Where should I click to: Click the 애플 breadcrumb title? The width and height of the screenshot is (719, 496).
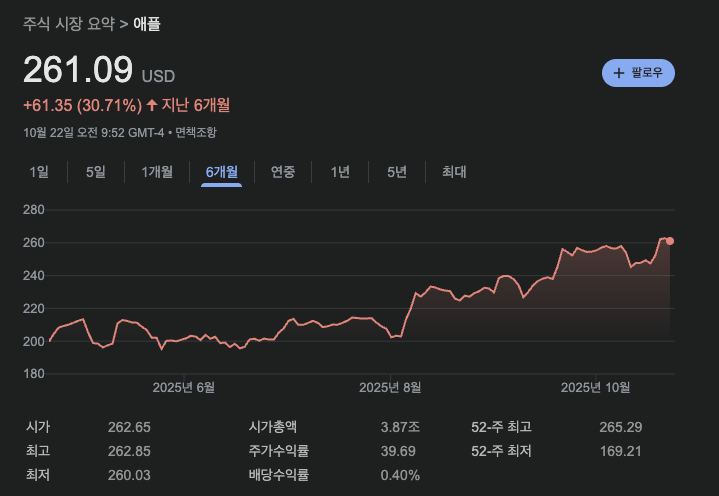point(147,24)
